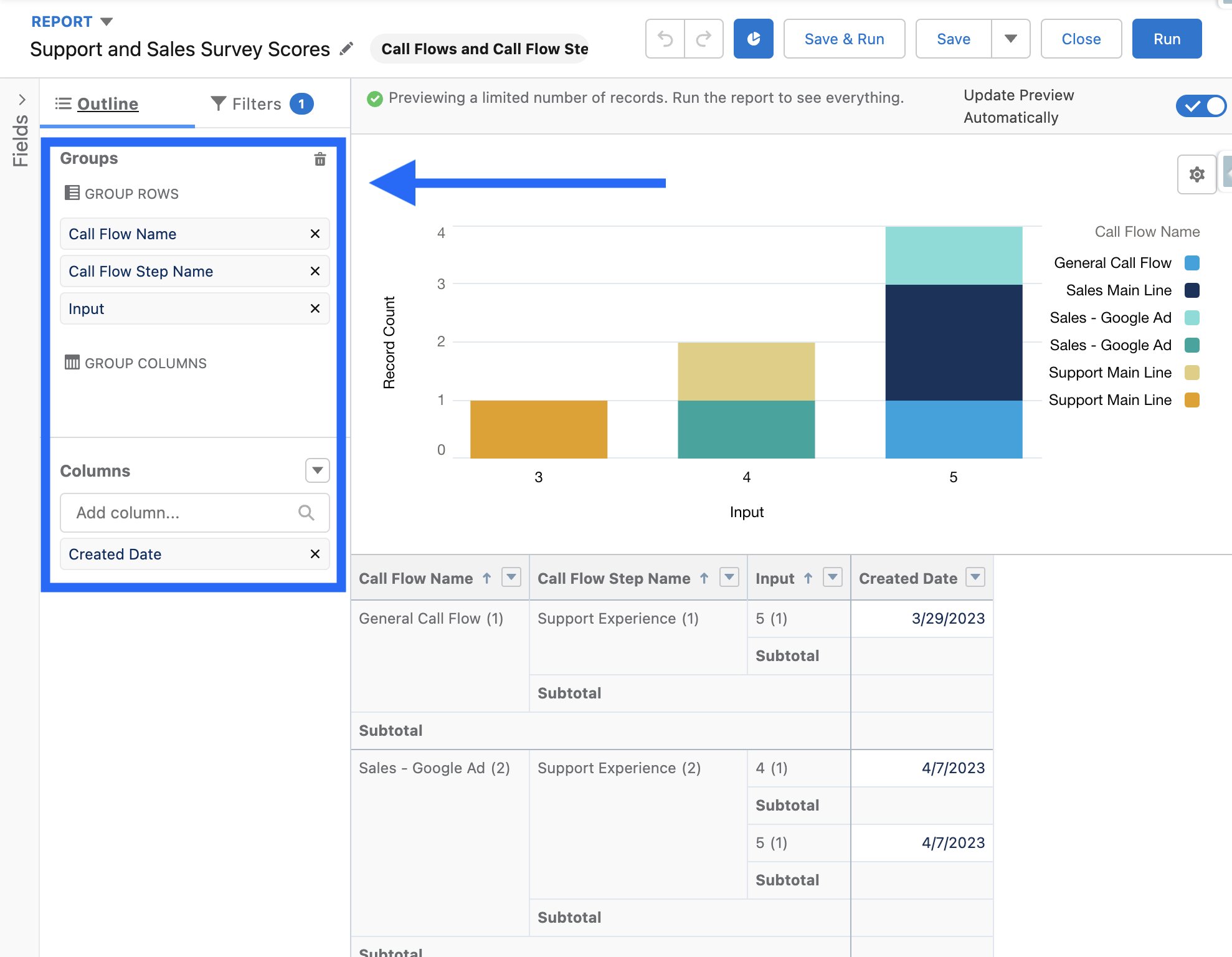Remove Call Flow Step Name grouping
The image size is (1232, 957).
click(x=315, y=271)
